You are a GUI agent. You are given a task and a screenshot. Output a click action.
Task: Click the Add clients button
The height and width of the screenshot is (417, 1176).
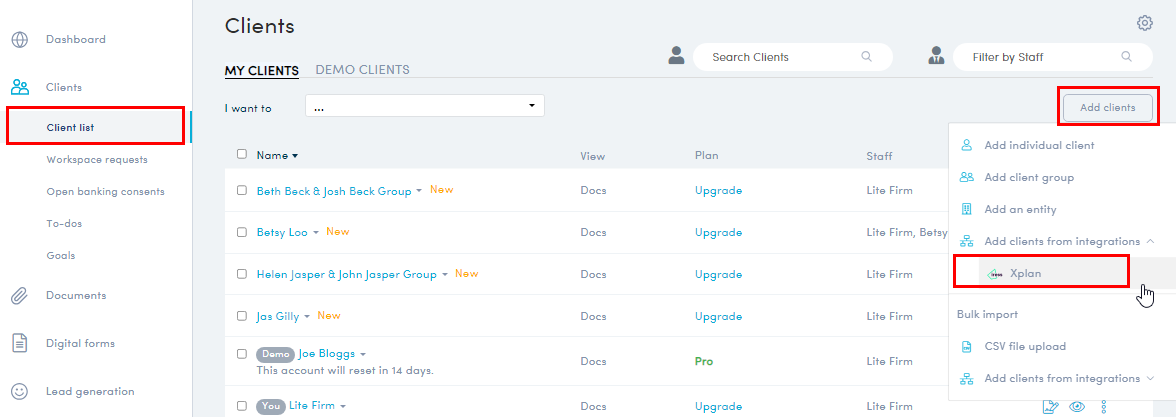coord(1107,107)
